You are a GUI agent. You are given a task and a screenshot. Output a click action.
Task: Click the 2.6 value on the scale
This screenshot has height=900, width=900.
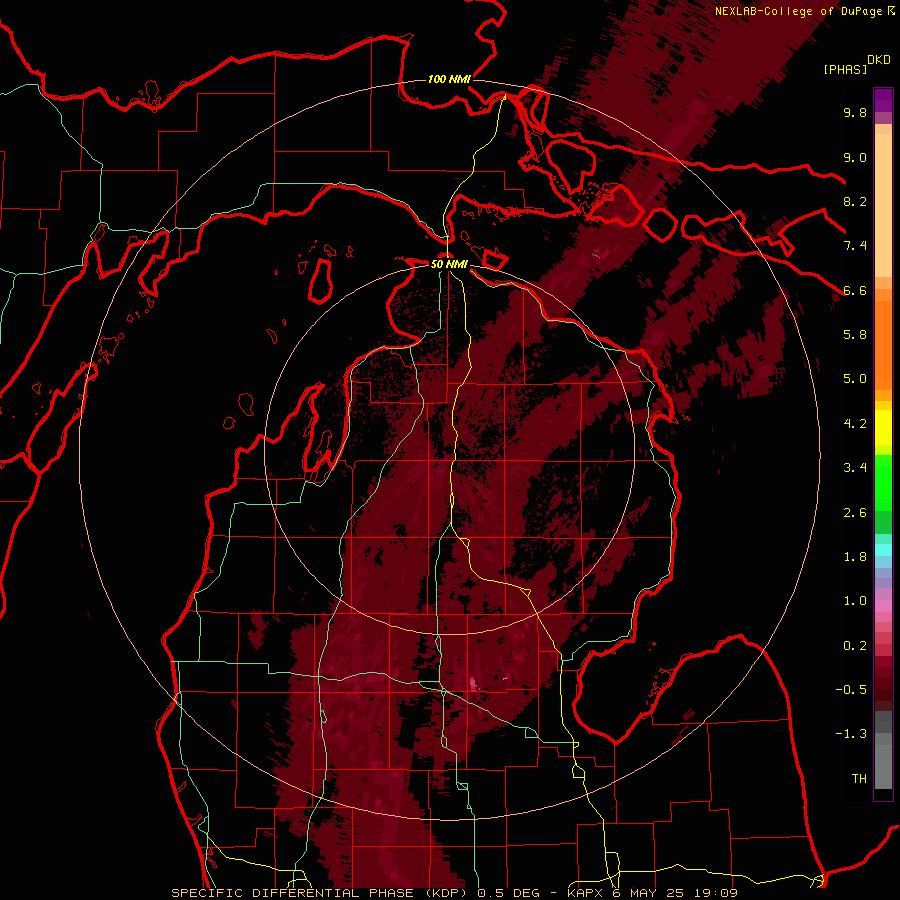click(855, 513)
